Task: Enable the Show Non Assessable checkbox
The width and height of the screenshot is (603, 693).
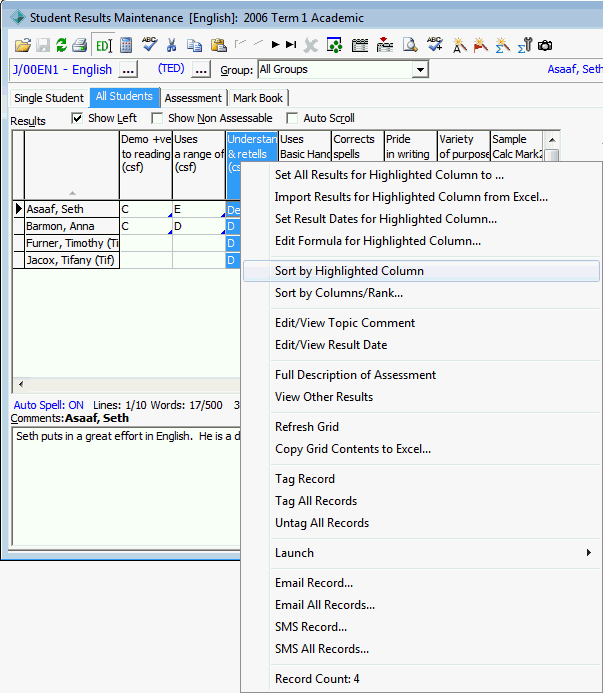Action: (157, 118)
